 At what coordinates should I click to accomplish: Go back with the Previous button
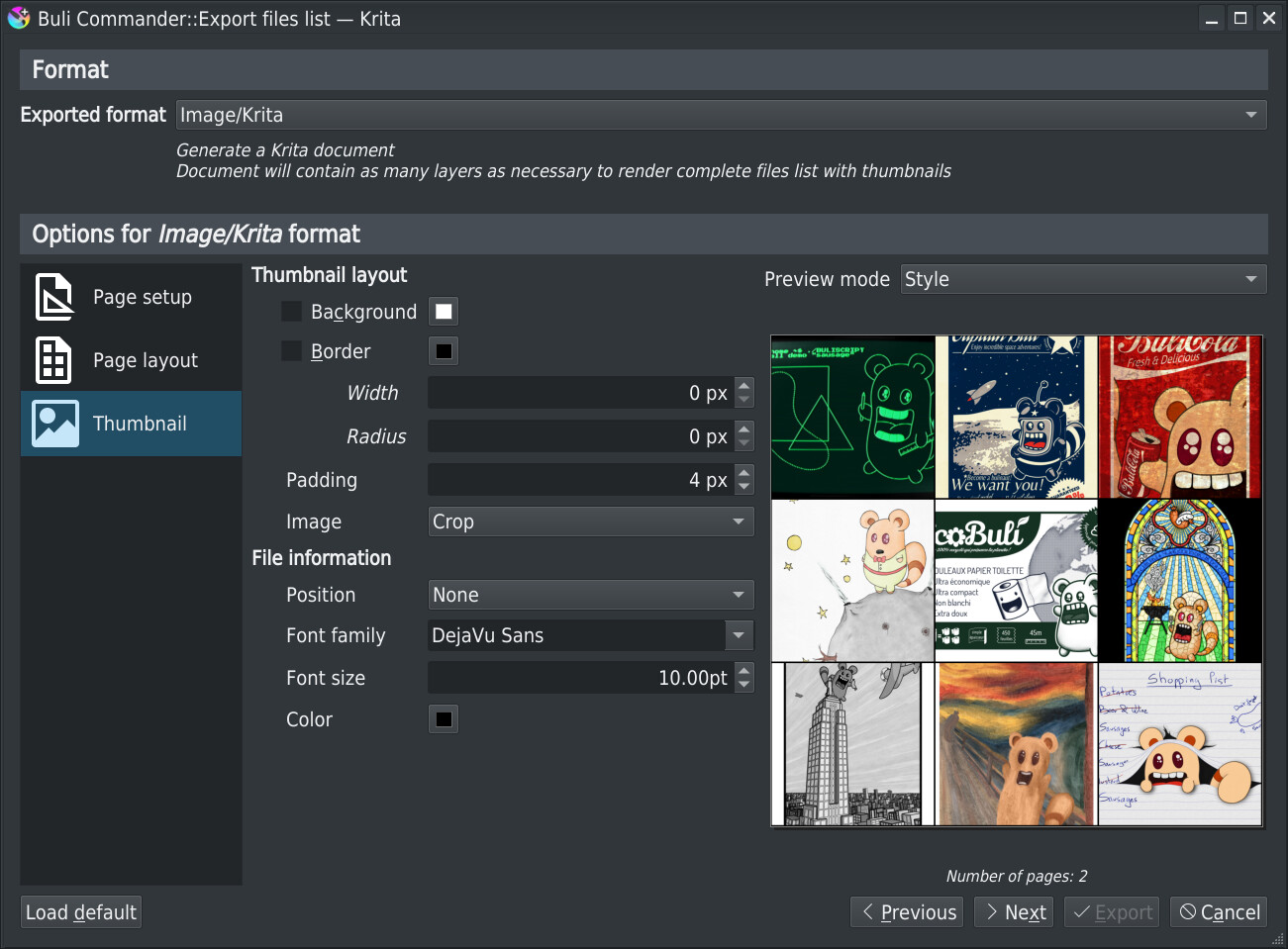[909, 912]
